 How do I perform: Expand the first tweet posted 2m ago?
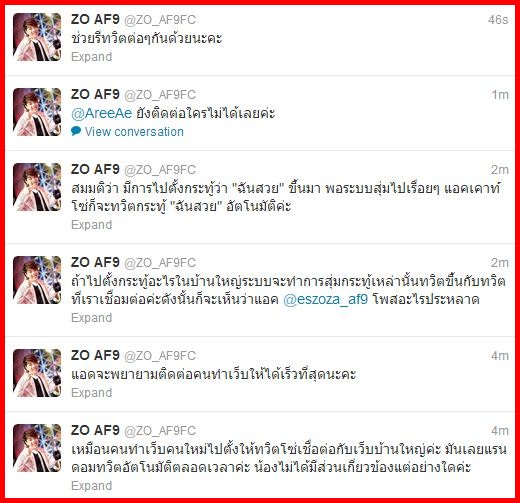pyautogui.click(x=92, y=225)
